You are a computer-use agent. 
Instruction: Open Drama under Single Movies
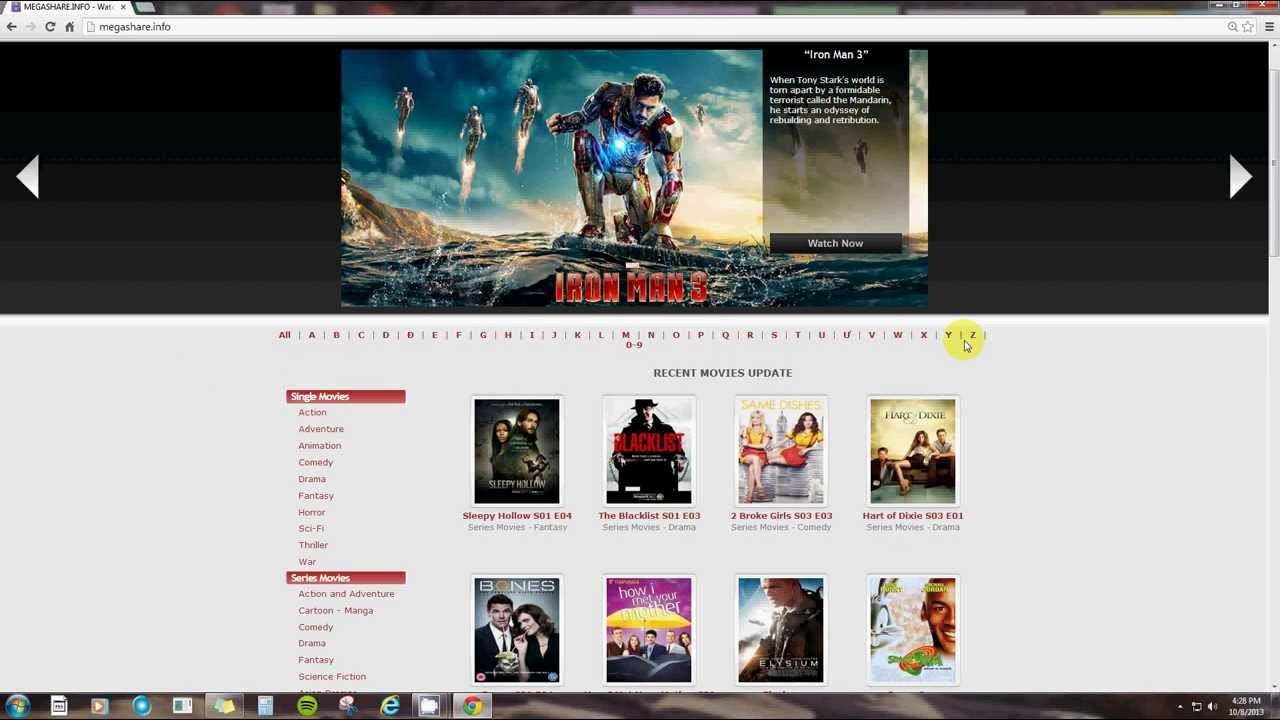pos(311,479)
